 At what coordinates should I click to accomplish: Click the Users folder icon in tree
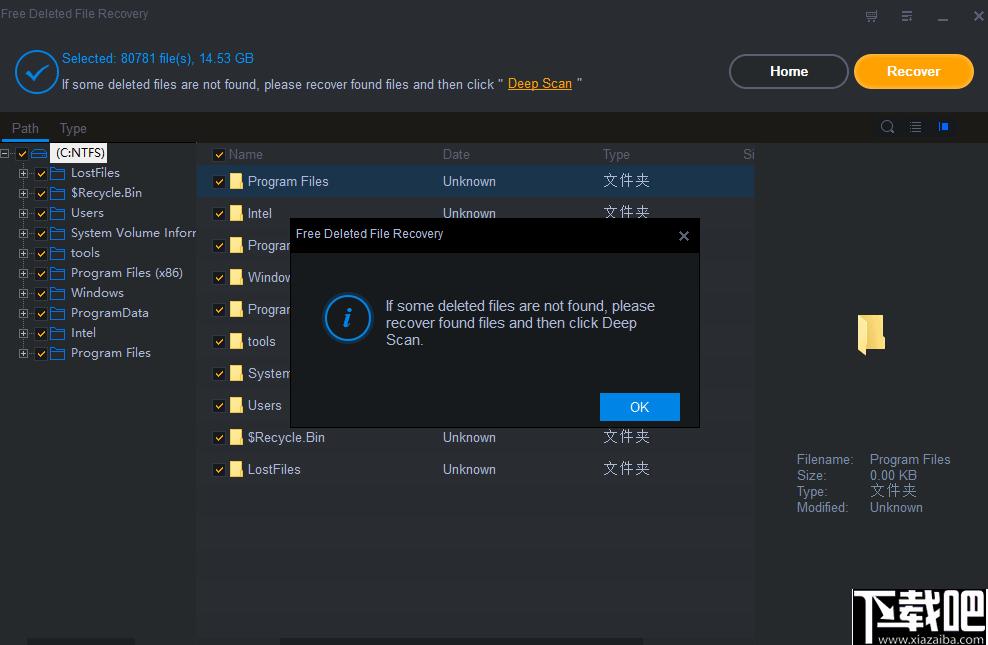(x=57, y=214)
